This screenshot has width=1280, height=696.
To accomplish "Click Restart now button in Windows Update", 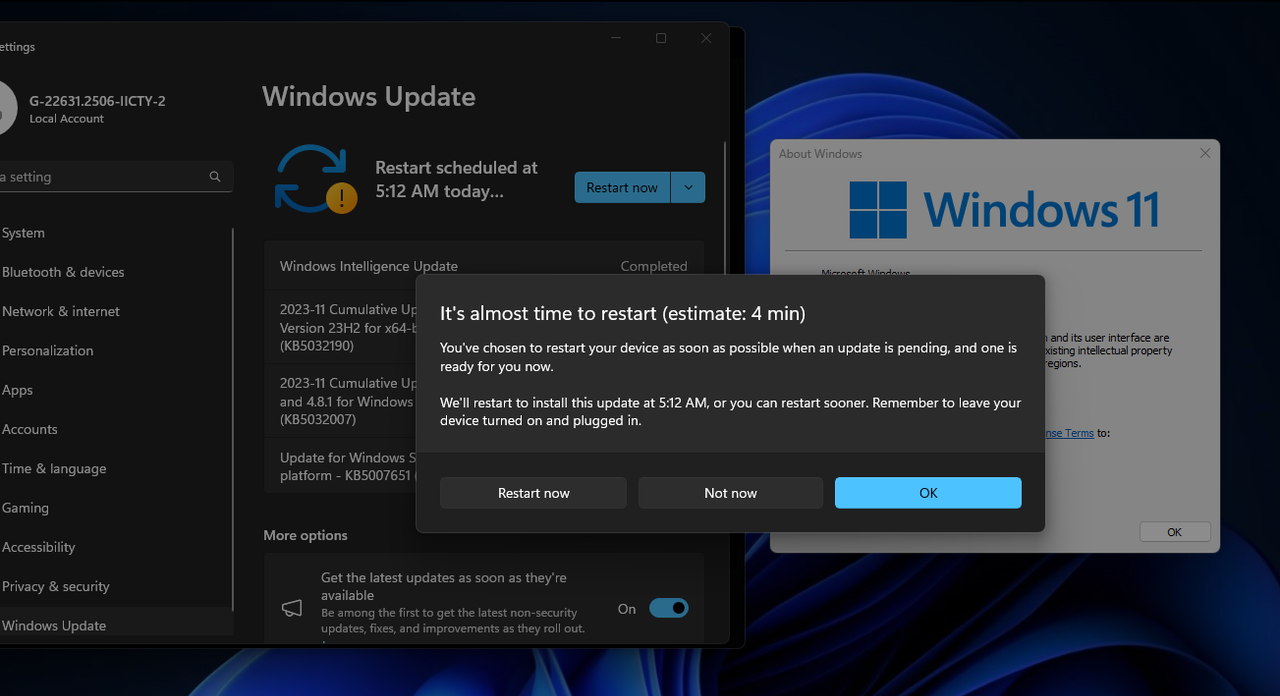I will (622, 188).
